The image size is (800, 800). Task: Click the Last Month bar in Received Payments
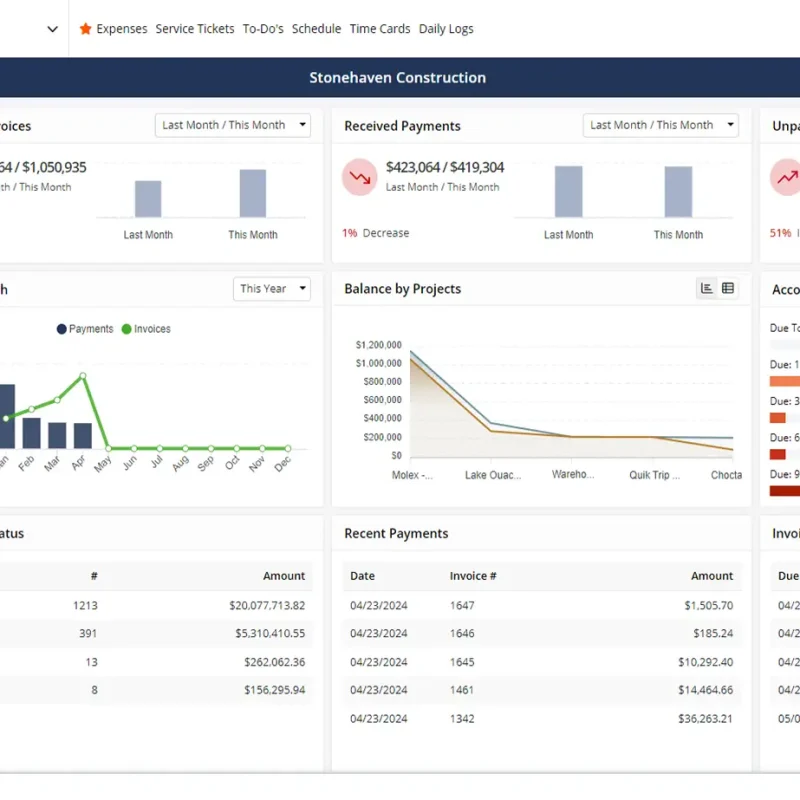click(x=568, y=191)
